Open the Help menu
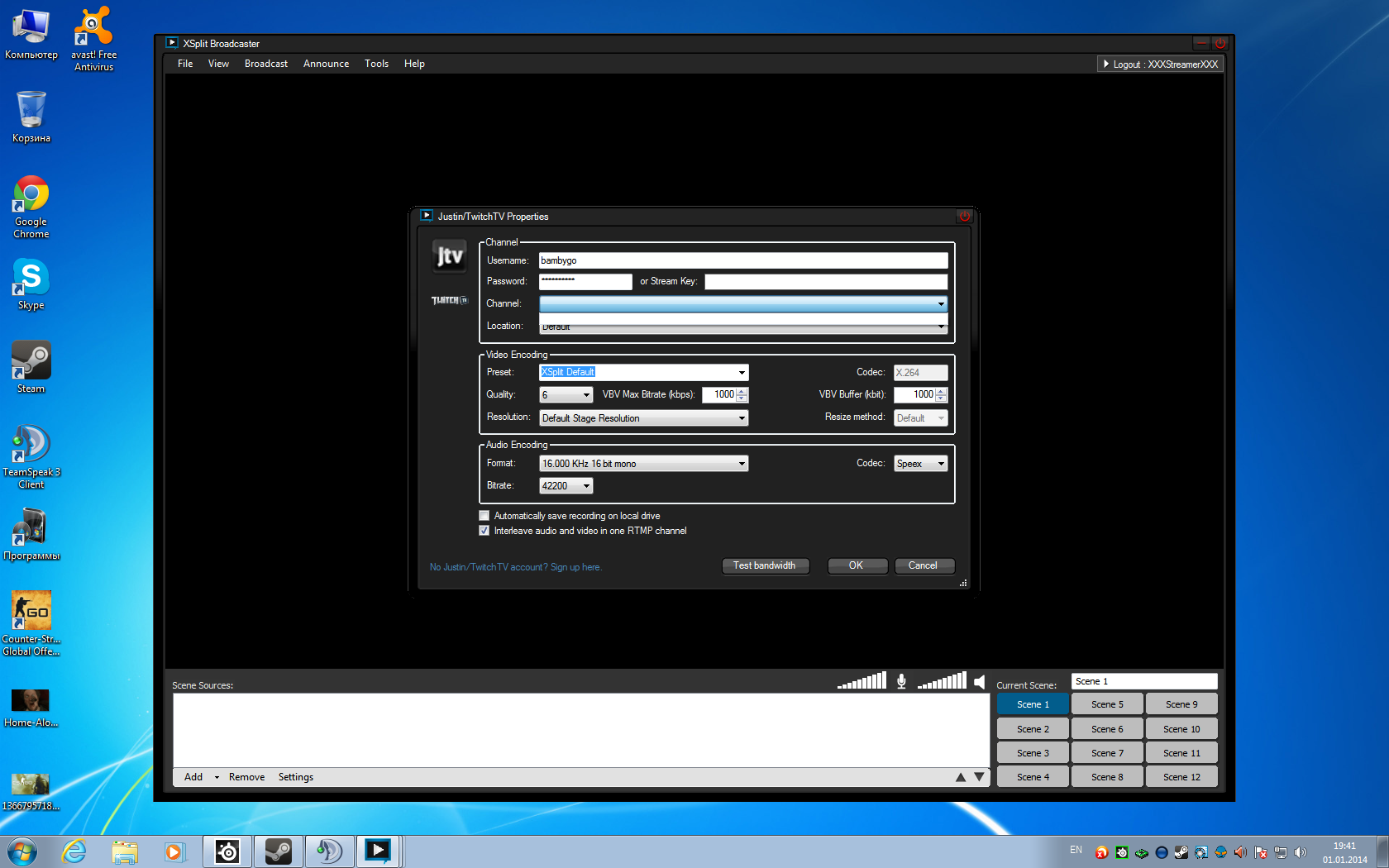Viewport: 1389px width, 868px height. [414, 64]
